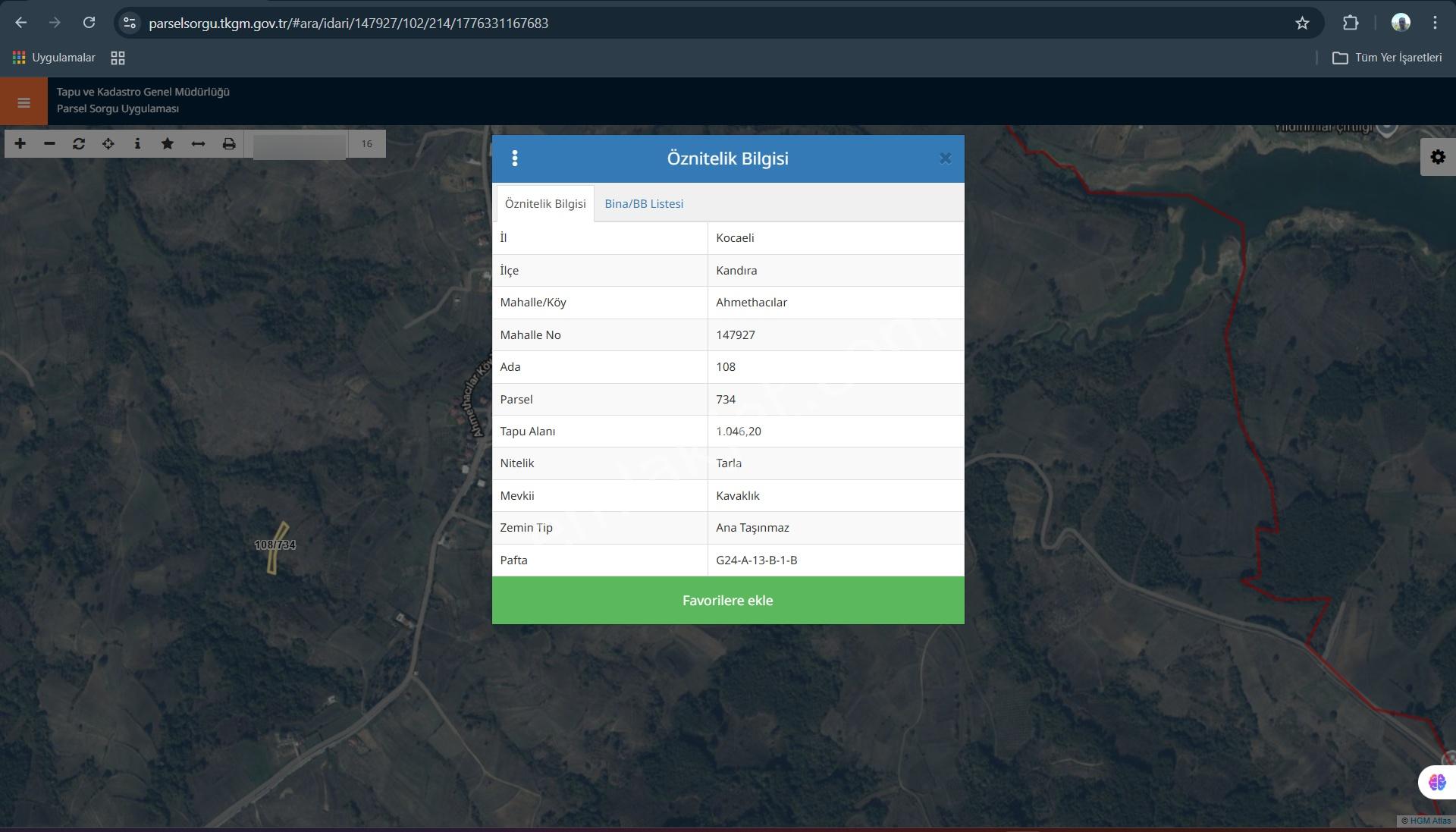Zoom out with the minus map tool
The image size is (1456, 832).
(x=49, y=144)
